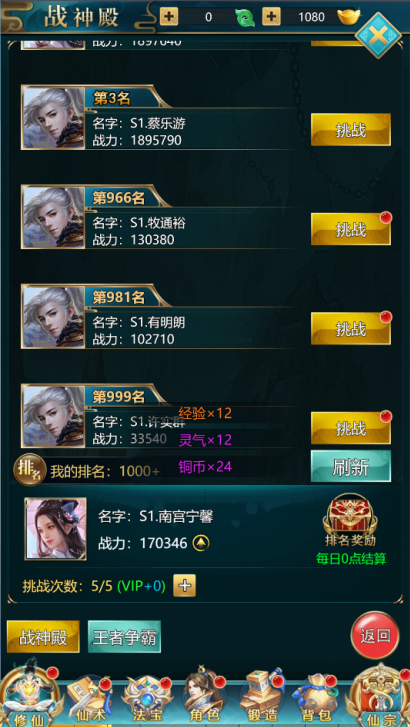Click the red 返回 return button
The width and height of the screenshot is (410, 727).
coord(375,636)
